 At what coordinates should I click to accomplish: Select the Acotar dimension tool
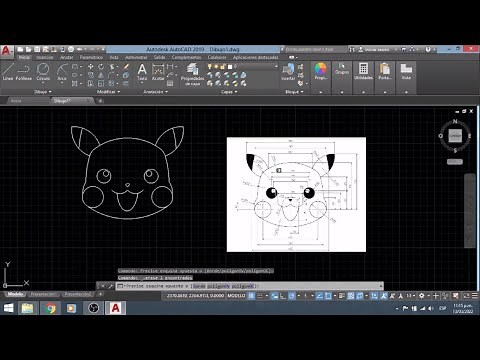tap(158, 72)
